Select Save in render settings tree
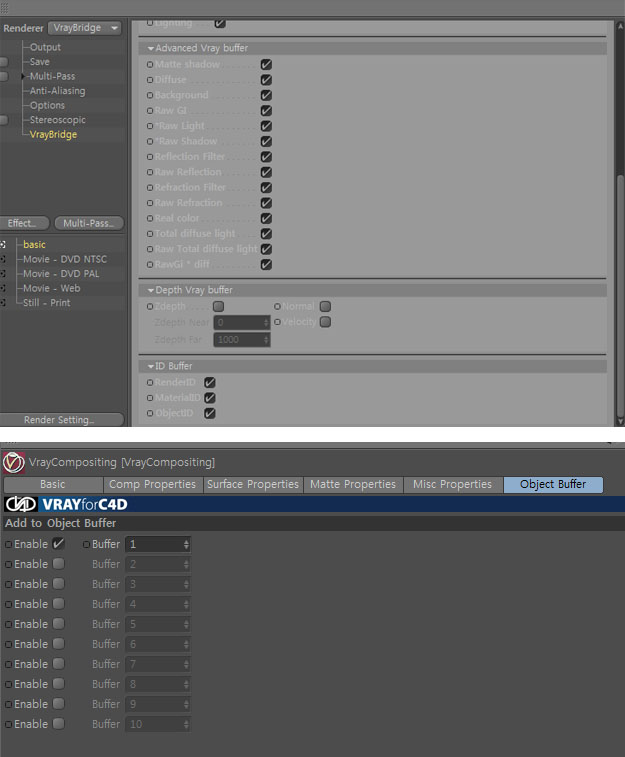The image size is (625, 757). tap(40, 62)
